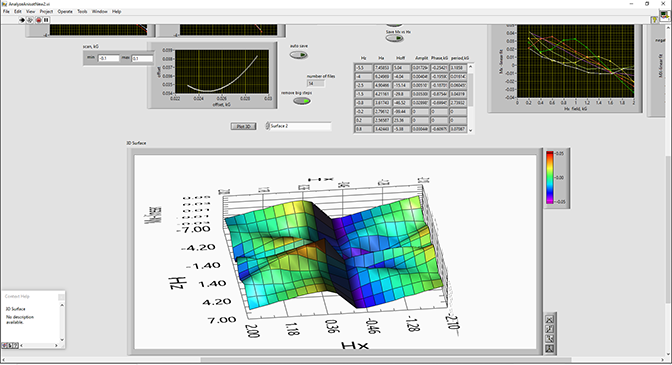
Task: Click the scan min input field
Action: 108,58
